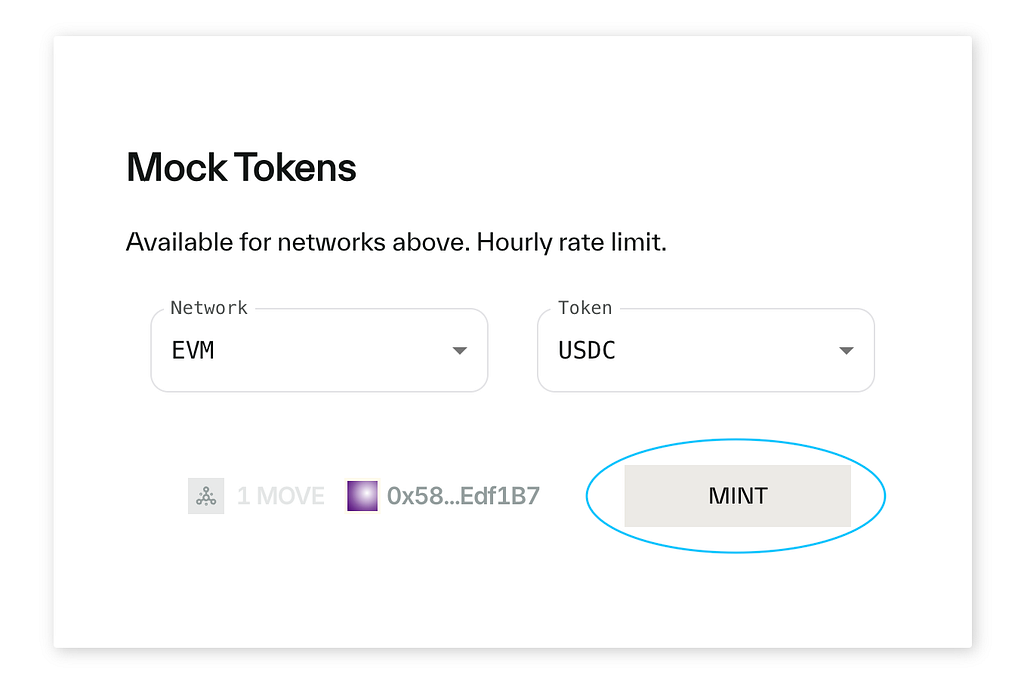Open the Token dropdown
The image size is (1024, 699).
coord(706,350)
